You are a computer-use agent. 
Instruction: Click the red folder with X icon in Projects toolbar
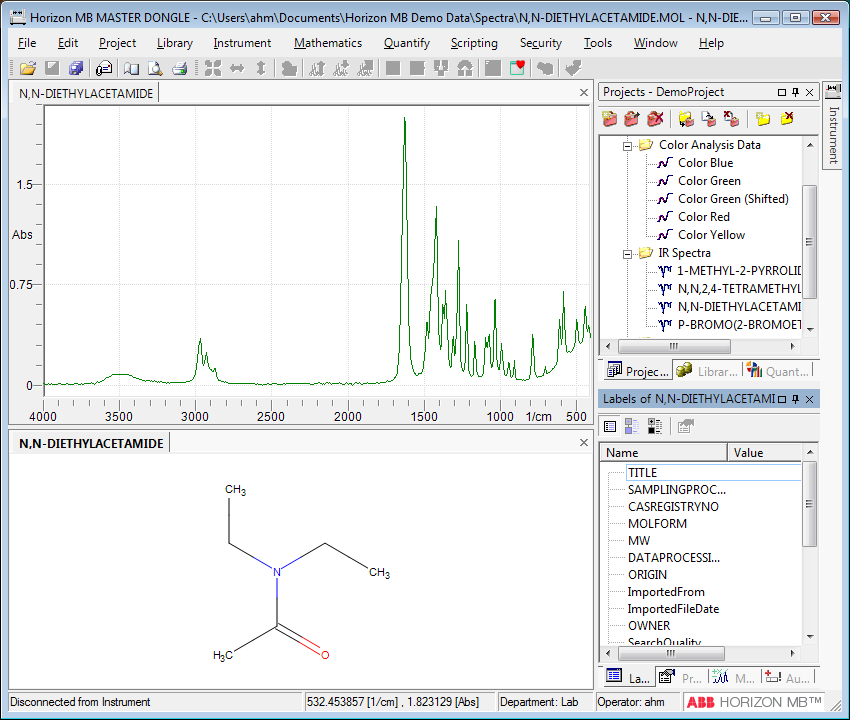tap(655, 119)
